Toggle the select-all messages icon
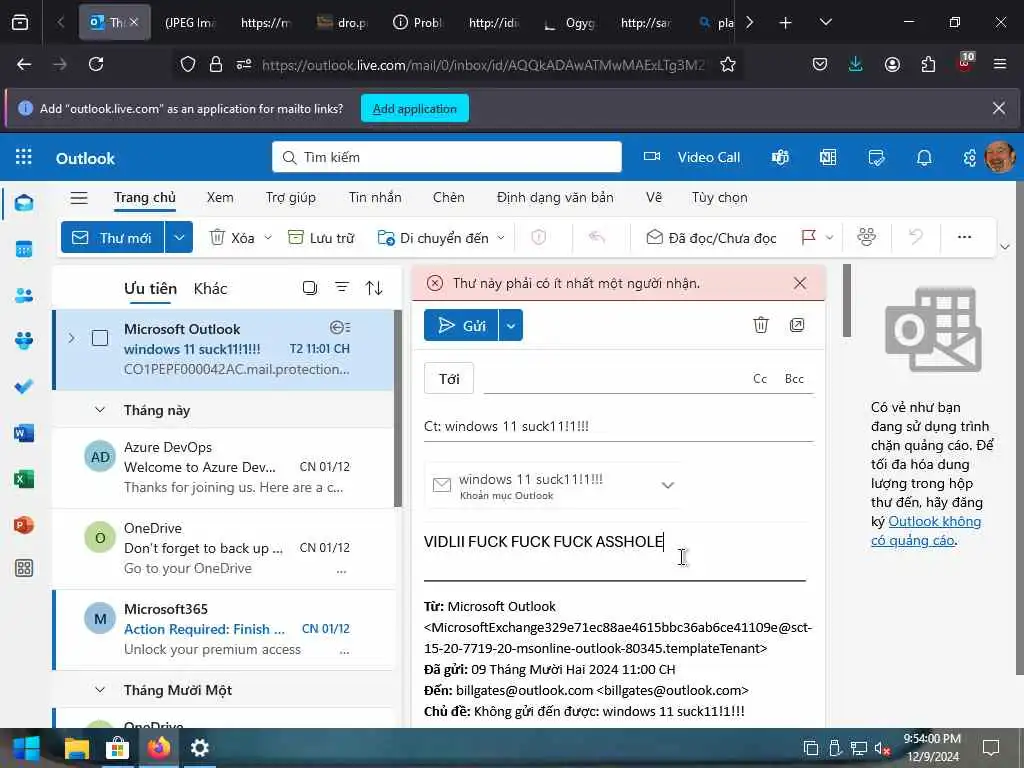This screenshot has width=1024, height=768. [310, 288]
